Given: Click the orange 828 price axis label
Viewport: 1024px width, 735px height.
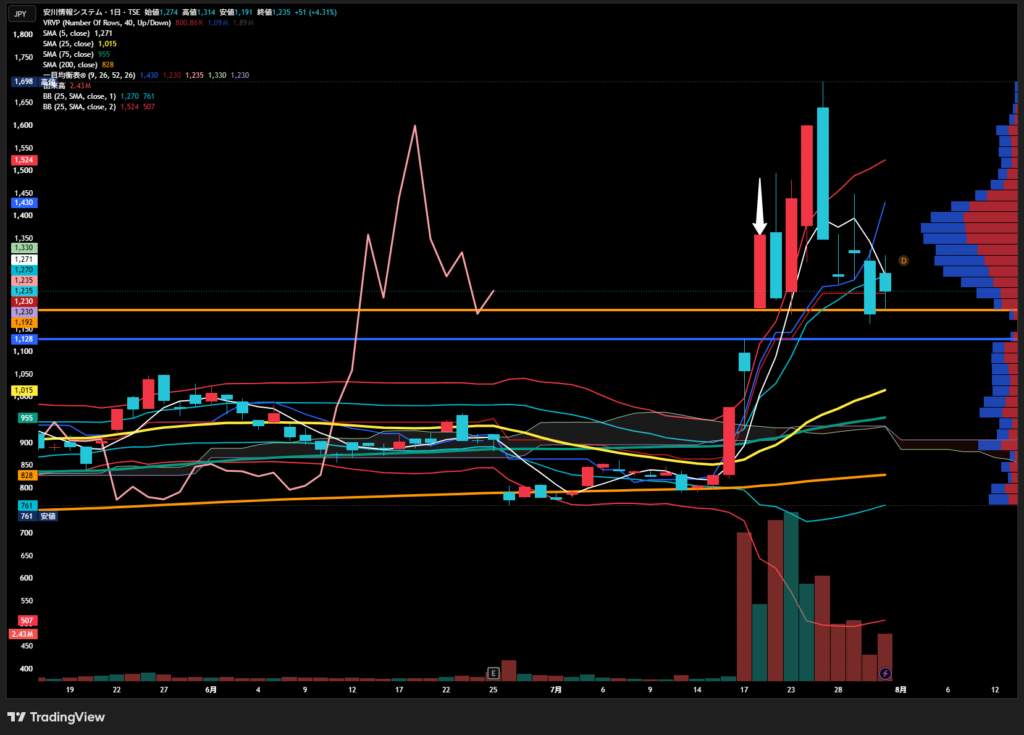Looking at the screenshot, I should coord(27,475).
